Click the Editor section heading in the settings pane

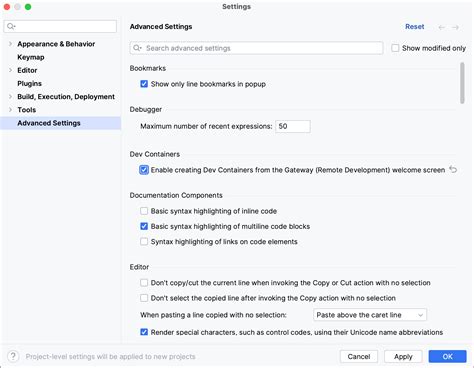[139, 267]
